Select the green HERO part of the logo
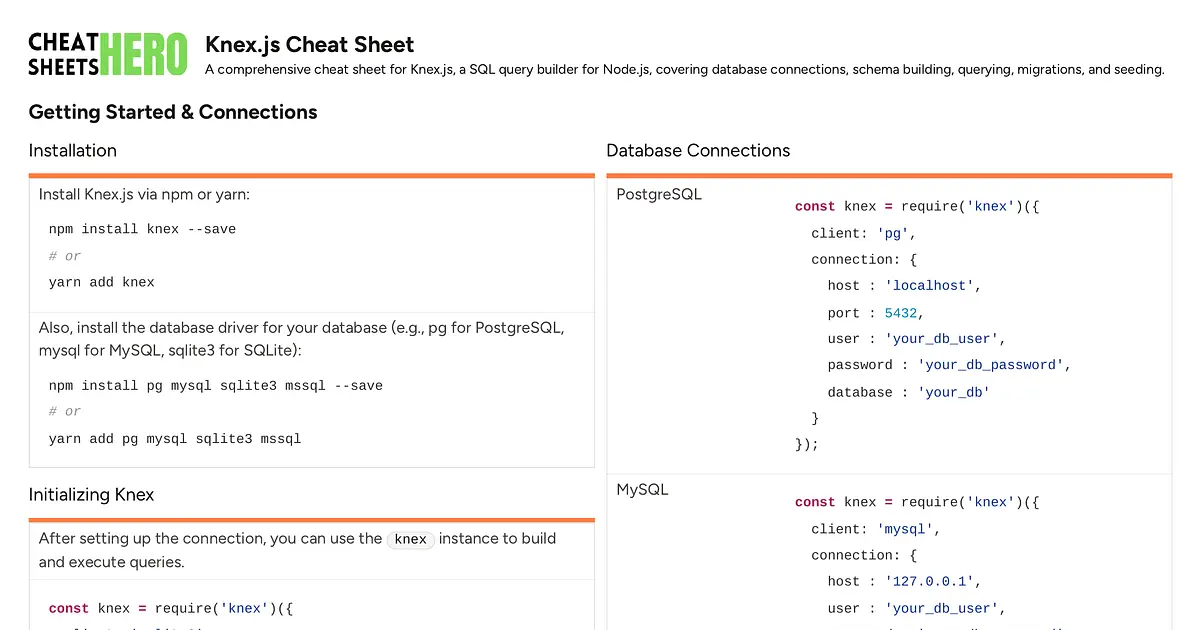This screenshot has height=630, width=1200. point(143,52)
